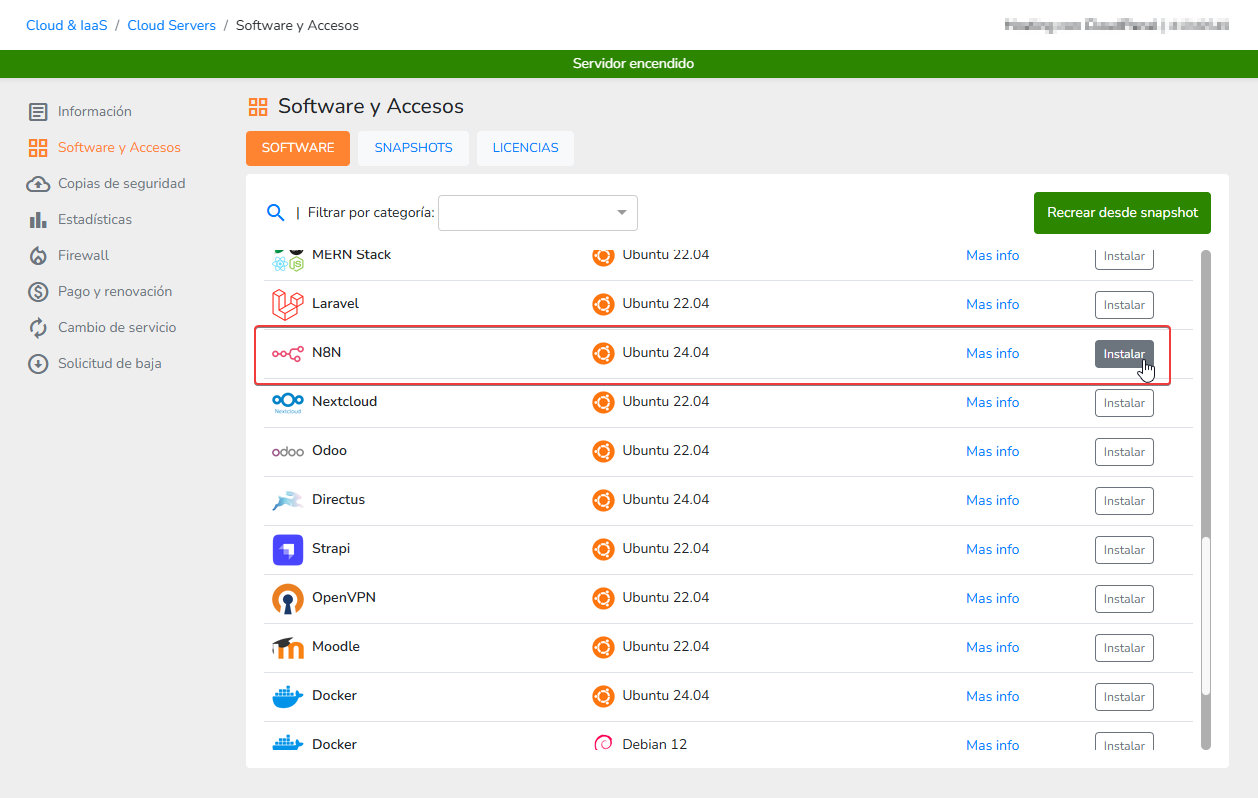Open Cambio de servicio in the sidebar
Image resolution: width=1258 pixels, height=798 pixels.
[117, 328]
